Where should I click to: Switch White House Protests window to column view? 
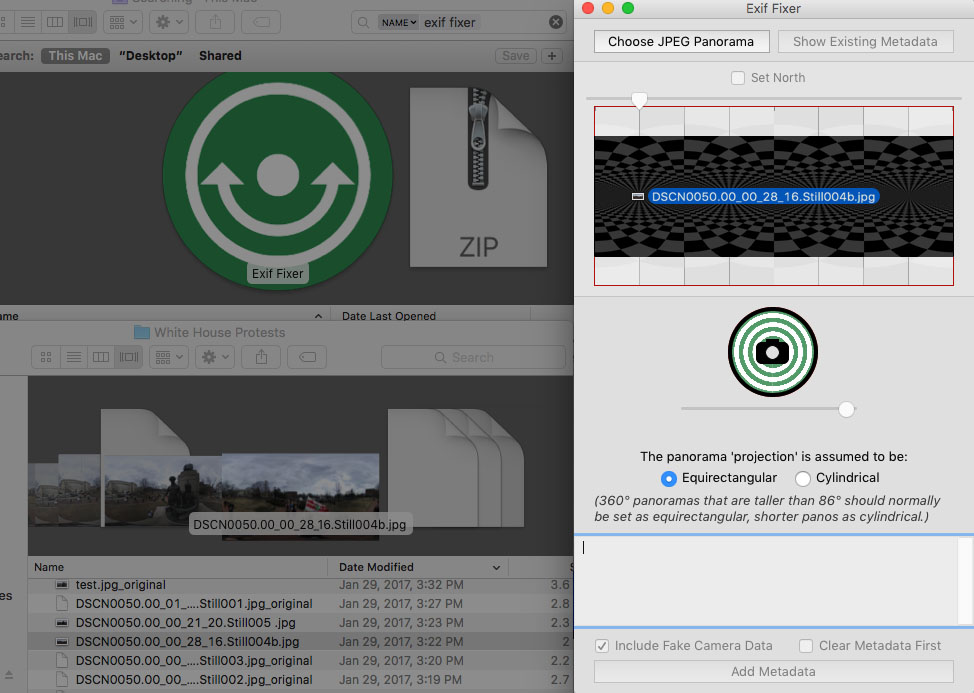(x=100, y=357)
